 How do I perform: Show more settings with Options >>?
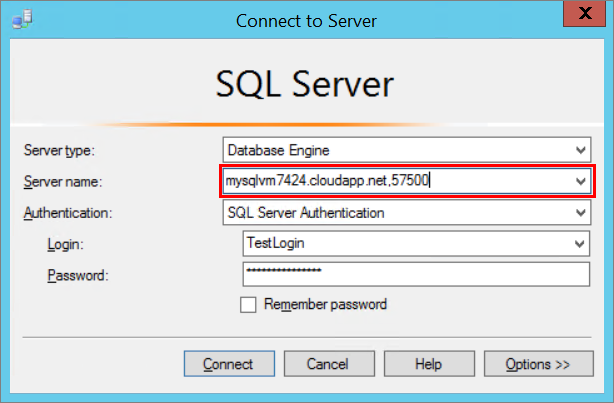537,364
